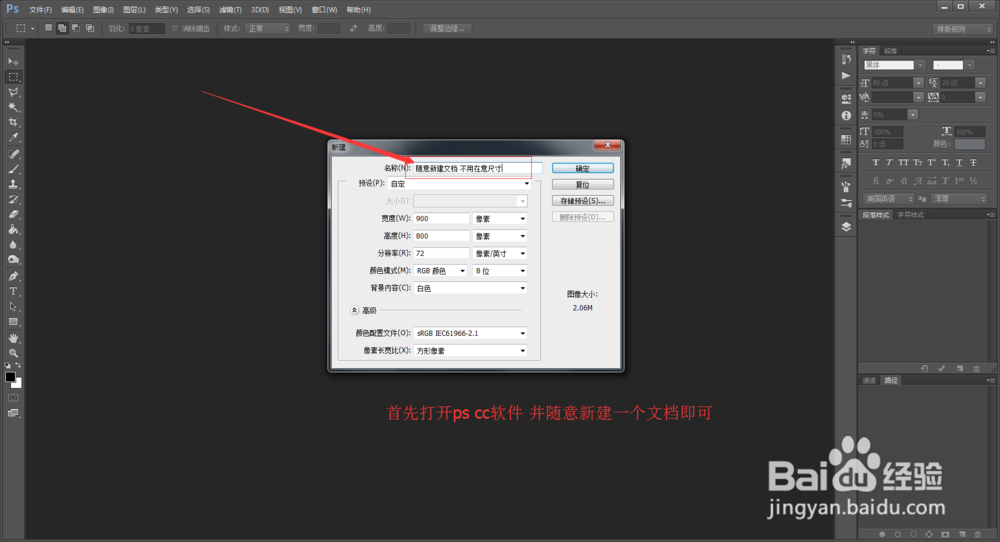Choose Subtract from Selection mode
The width and height of the screenshot is (1000, 542).
(76, 28)
